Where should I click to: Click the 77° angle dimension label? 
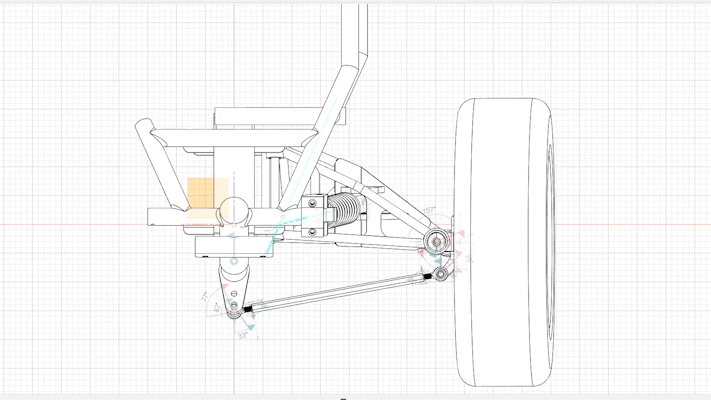pyautogui.click(x=205, y=297)
